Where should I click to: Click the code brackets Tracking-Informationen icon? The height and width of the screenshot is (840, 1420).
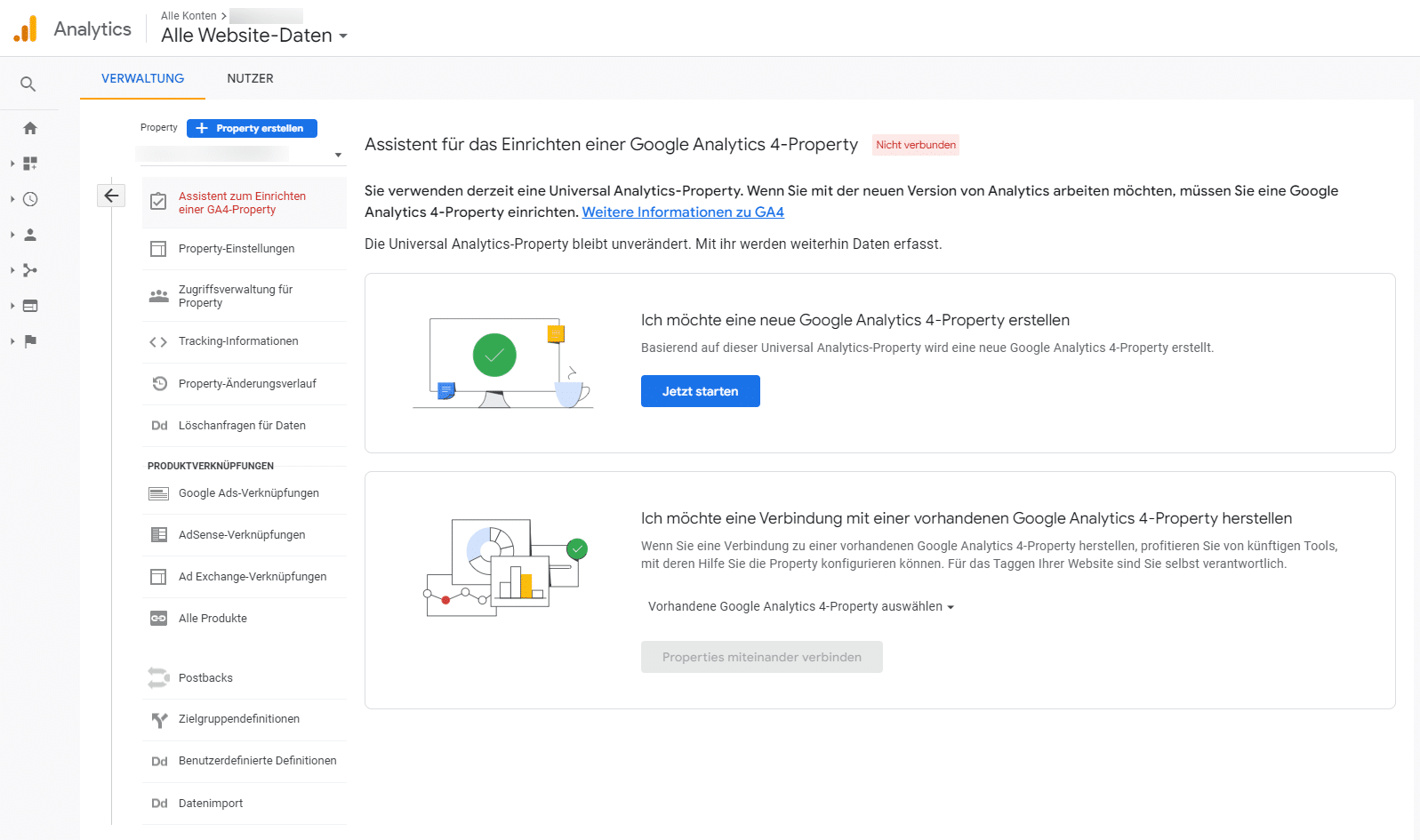tap(158, 342)
